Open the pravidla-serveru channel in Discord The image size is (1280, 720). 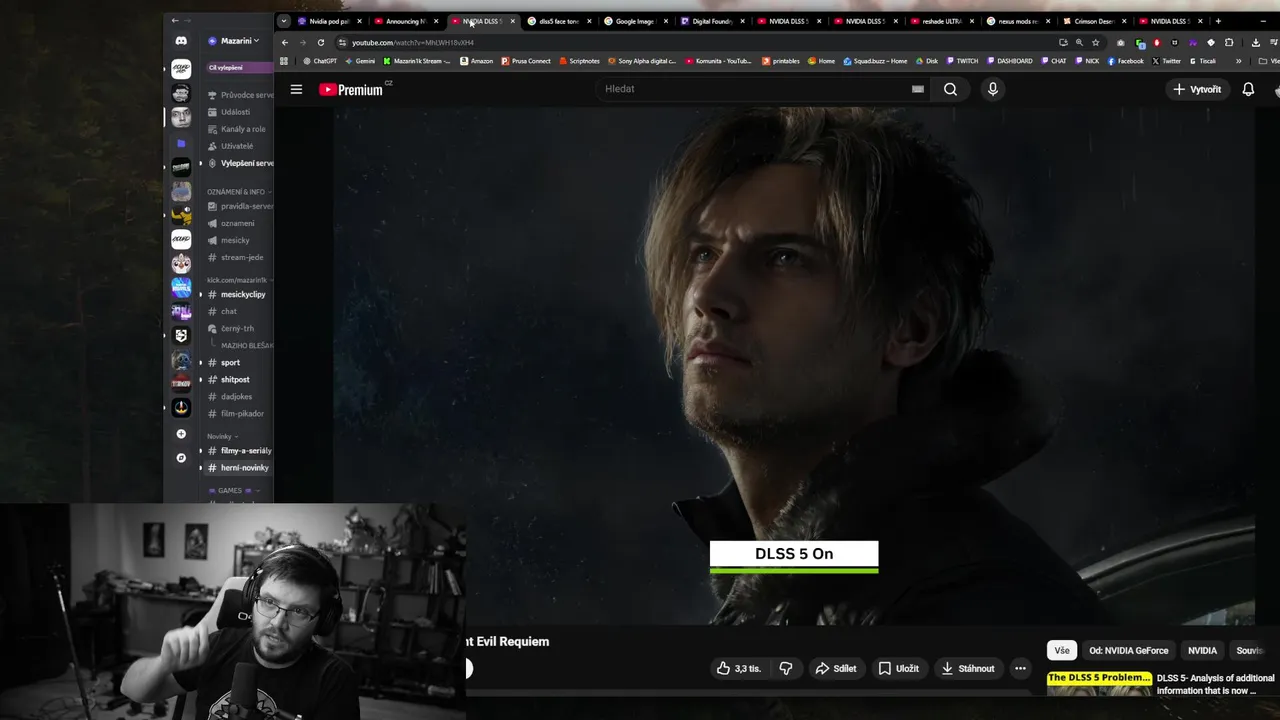[x=239, y=206]
